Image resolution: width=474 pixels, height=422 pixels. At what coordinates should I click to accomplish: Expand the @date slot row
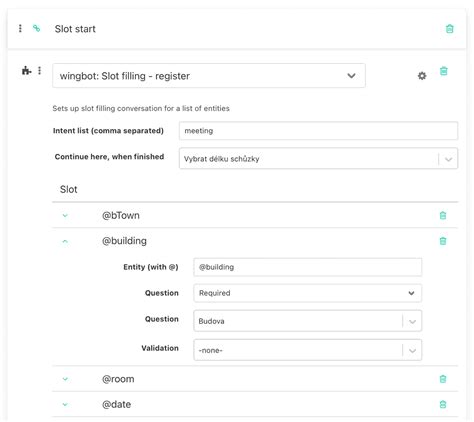(x=65, y=404)
